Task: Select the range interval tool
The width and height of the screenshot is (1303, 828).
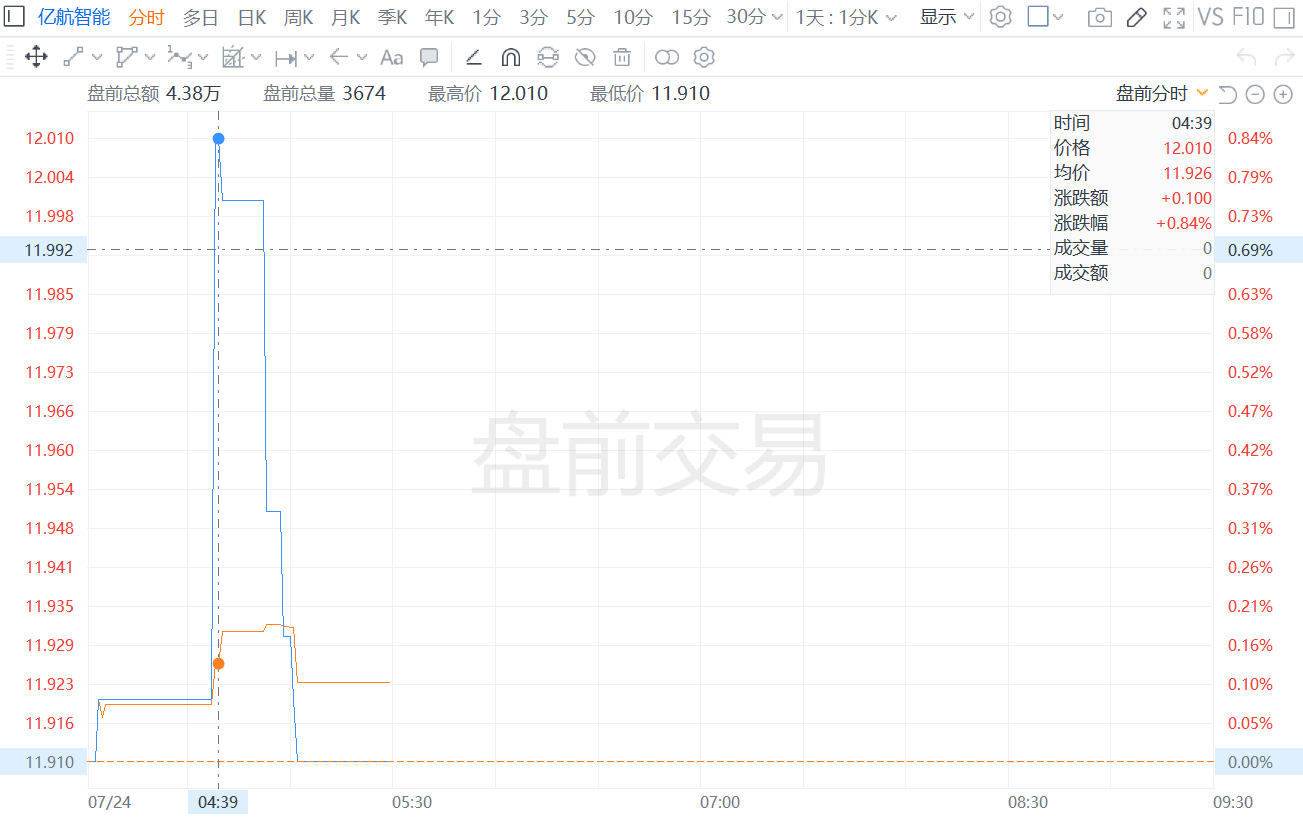Action: pyautogui.click(x=286, y=57)
